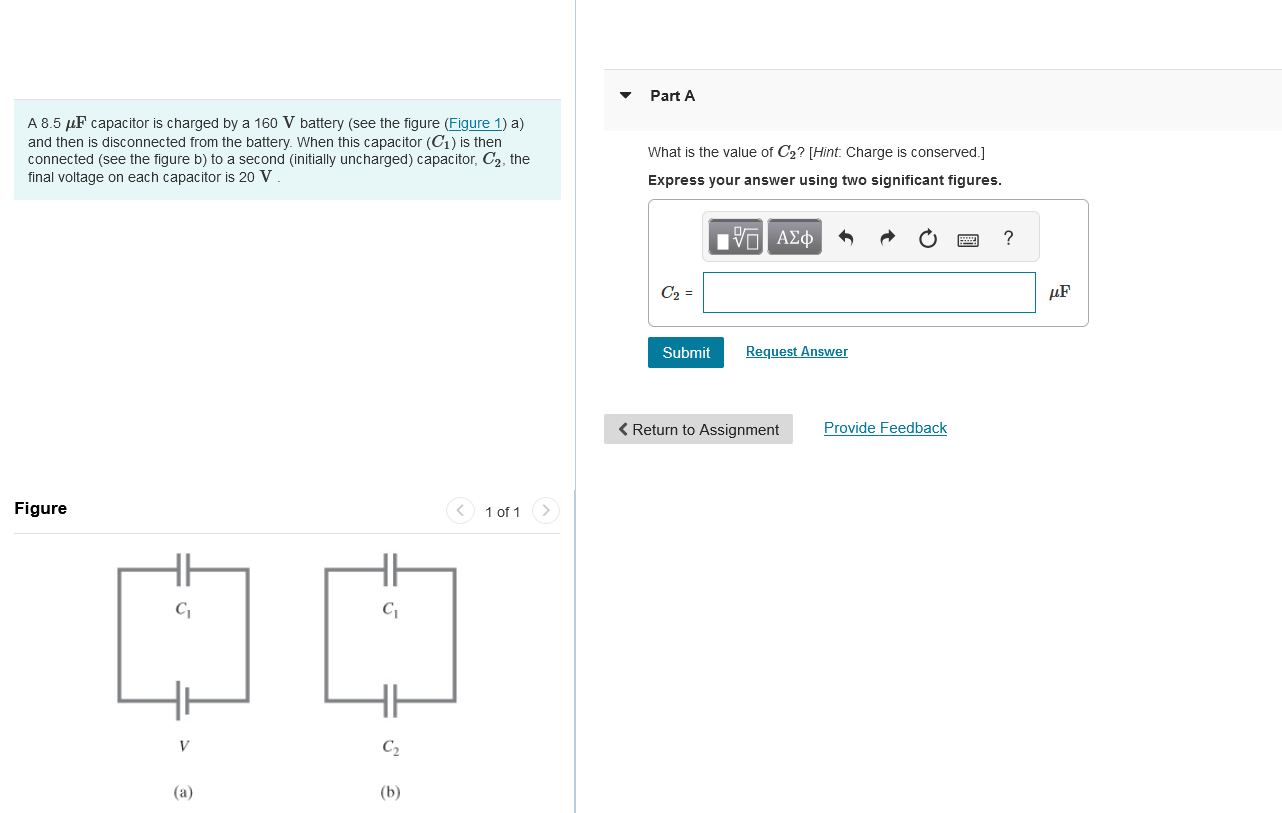Expand the figure pagination showing 1 of 1
This screenshot has width=1282, height=813.
(x=502, y=511)
